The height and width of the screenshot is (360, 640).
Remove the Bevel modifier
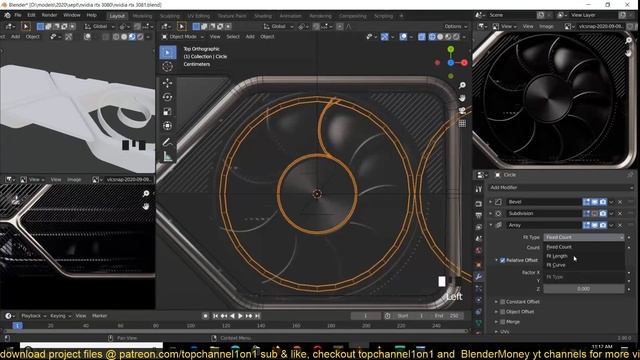tap(620, 202)
